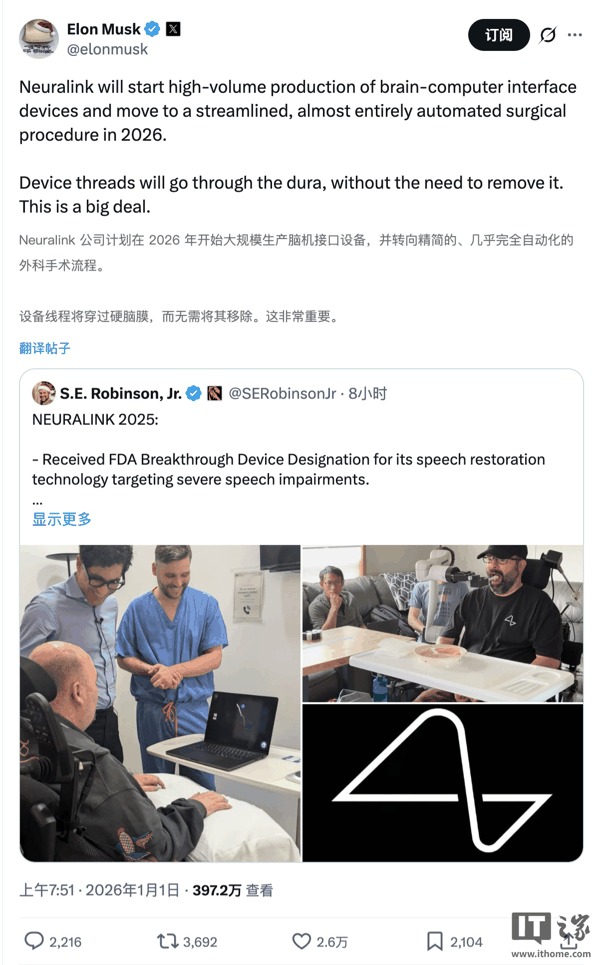Click the verified badge beside S.E. Robinson, Jr.
Screen dimensions: 600x965
[x=194, y=393]
